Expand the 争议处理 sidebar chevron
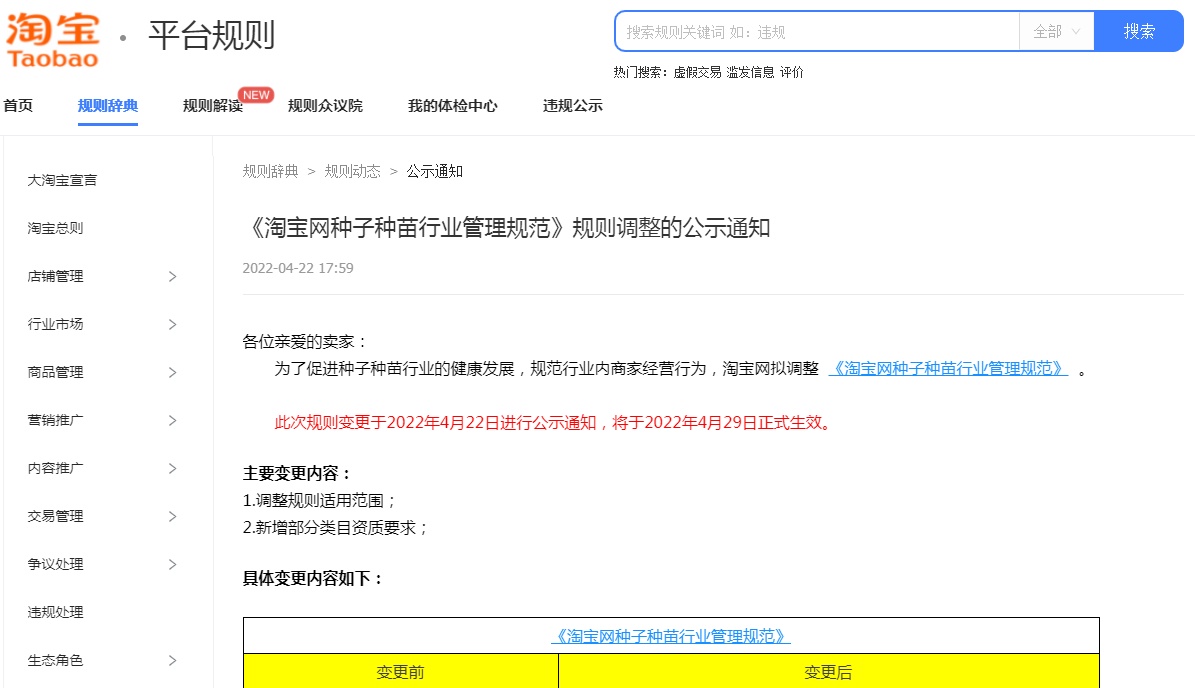Image resolution: width=1195 pixels, height=688 pixels. tap(172, 565)
